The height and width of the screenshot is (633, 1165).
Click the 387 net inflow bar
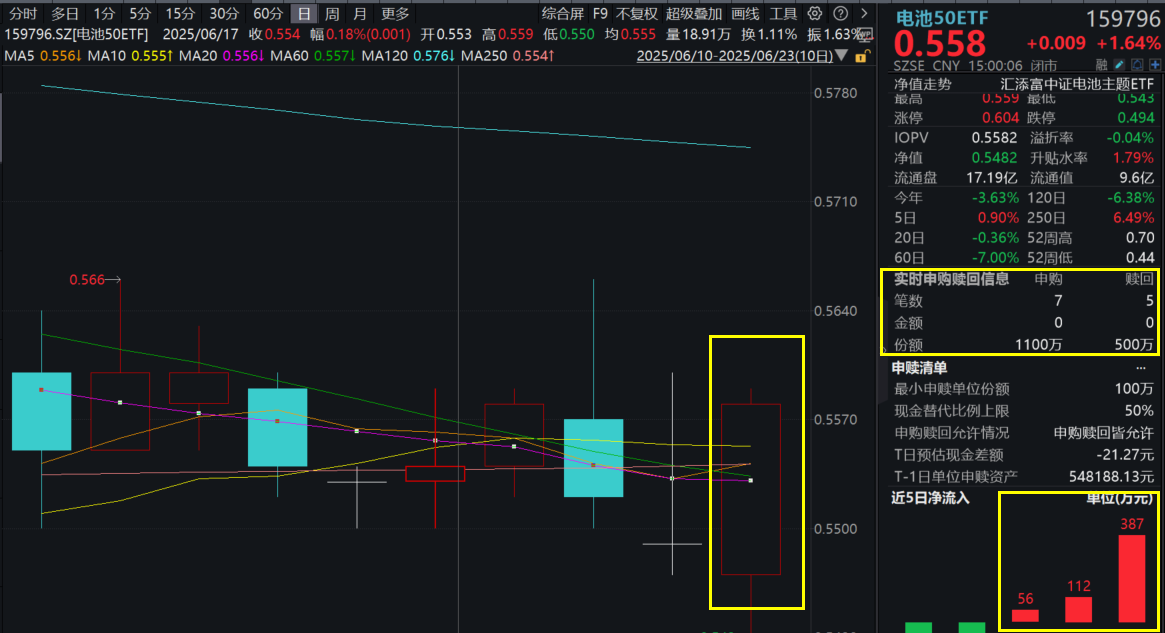tap(1131, 578)
